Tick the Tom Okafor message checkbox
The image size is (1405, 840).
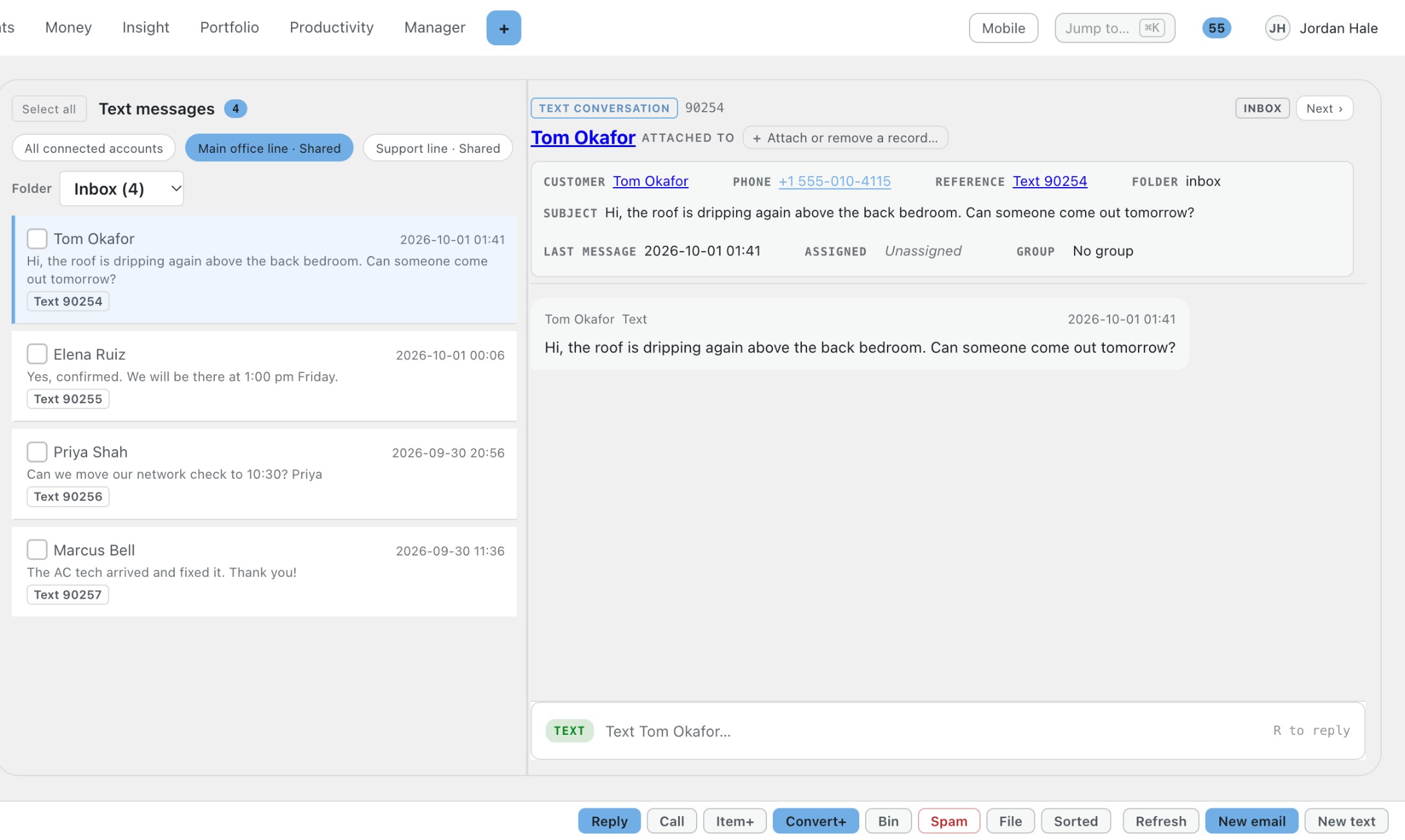(x=37, y=239)
